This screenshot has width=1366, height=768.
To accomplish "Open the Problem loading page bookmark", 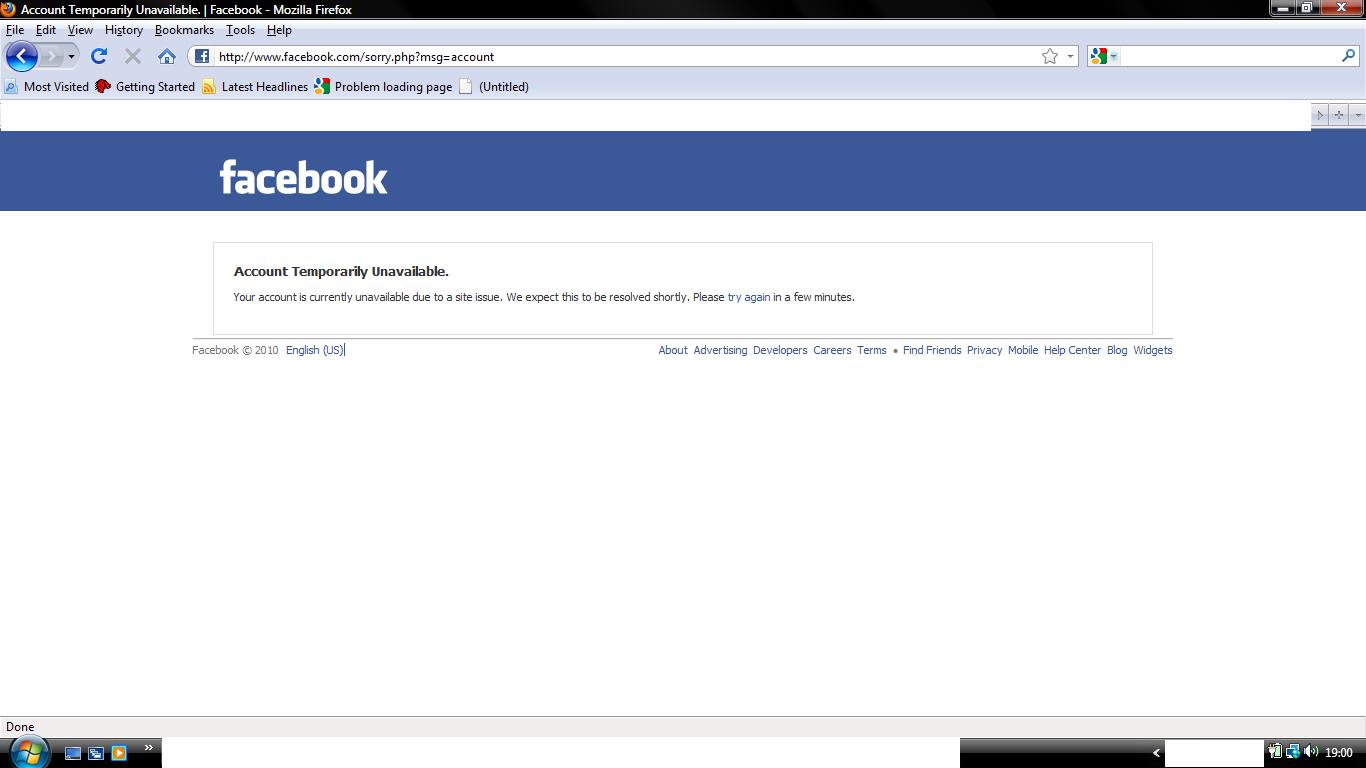I will click(x=383, y=87).
